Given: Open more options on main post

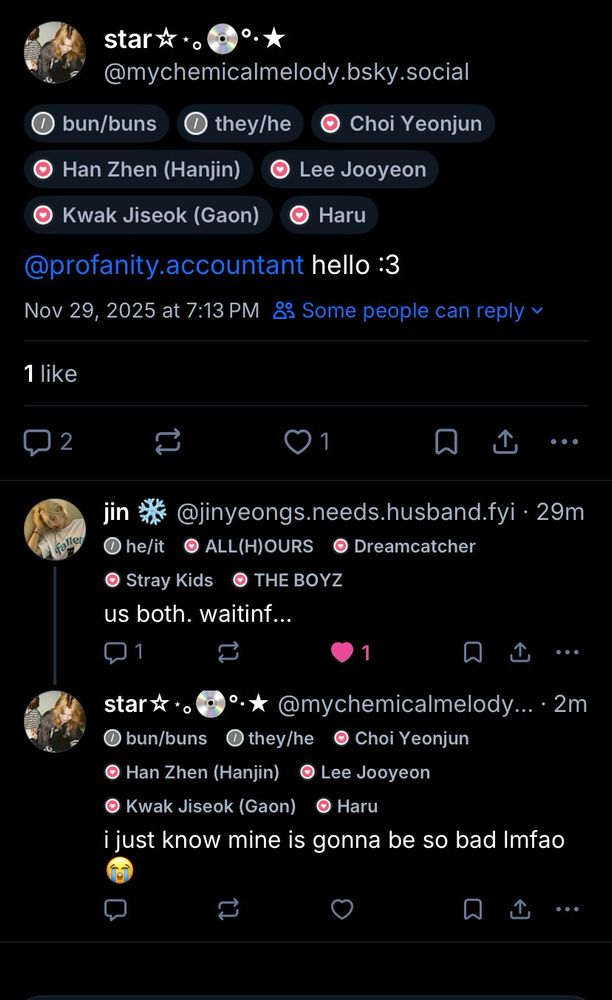Looking at the screenshot, I should click(x=564, y=441).
